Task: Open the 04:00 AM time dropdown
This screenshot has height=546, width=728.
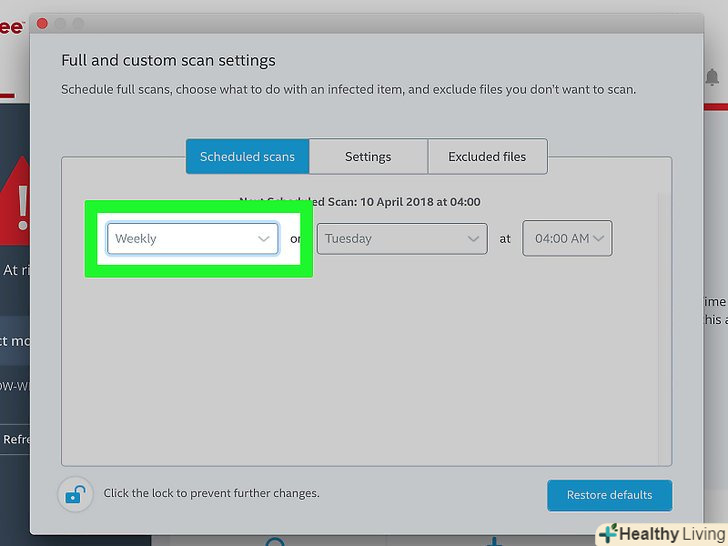Action: tap(567, 239)
